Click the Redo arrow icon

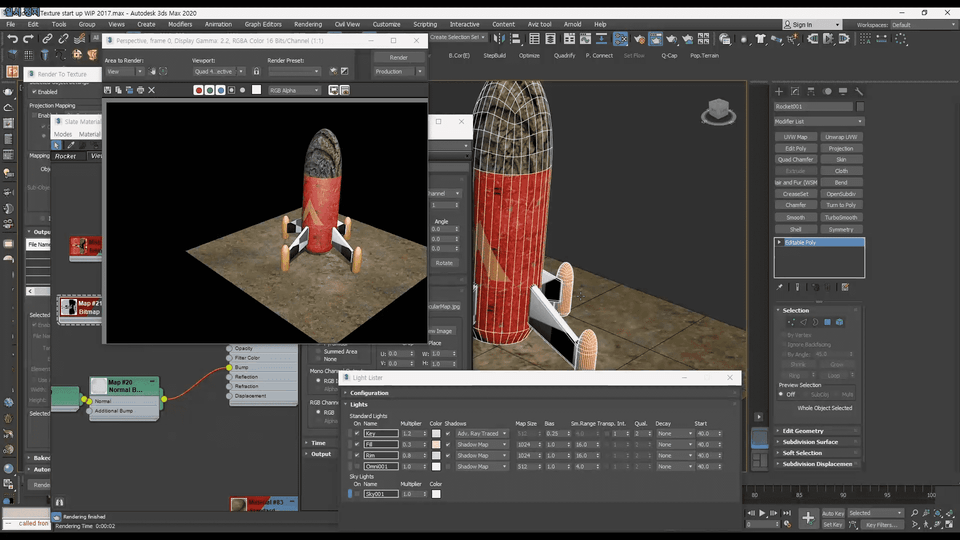coord(28,39)
